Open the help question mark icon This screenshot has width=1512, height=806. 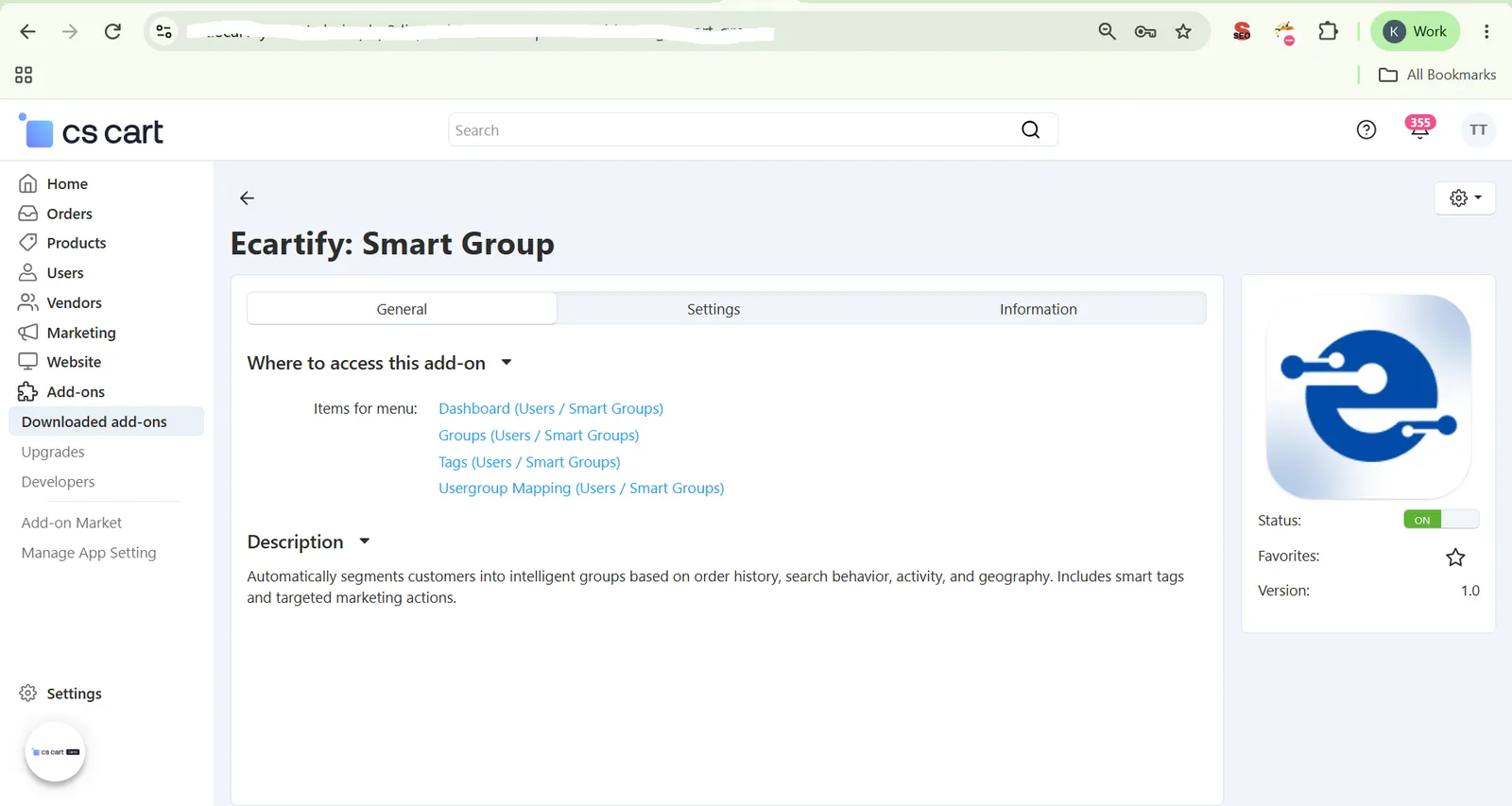point(1366,130)
